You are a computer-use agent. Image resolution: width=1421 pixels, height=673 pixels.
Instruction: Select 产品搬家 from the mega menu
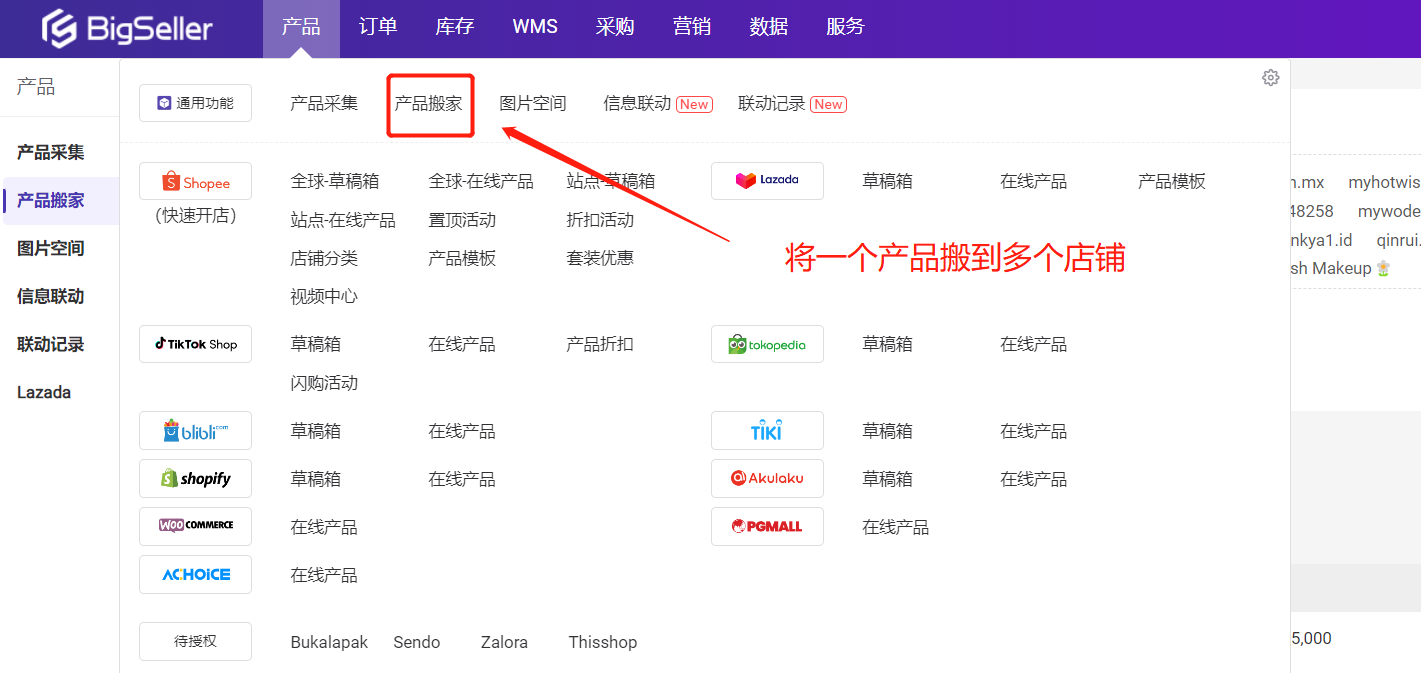click(430, 102)
